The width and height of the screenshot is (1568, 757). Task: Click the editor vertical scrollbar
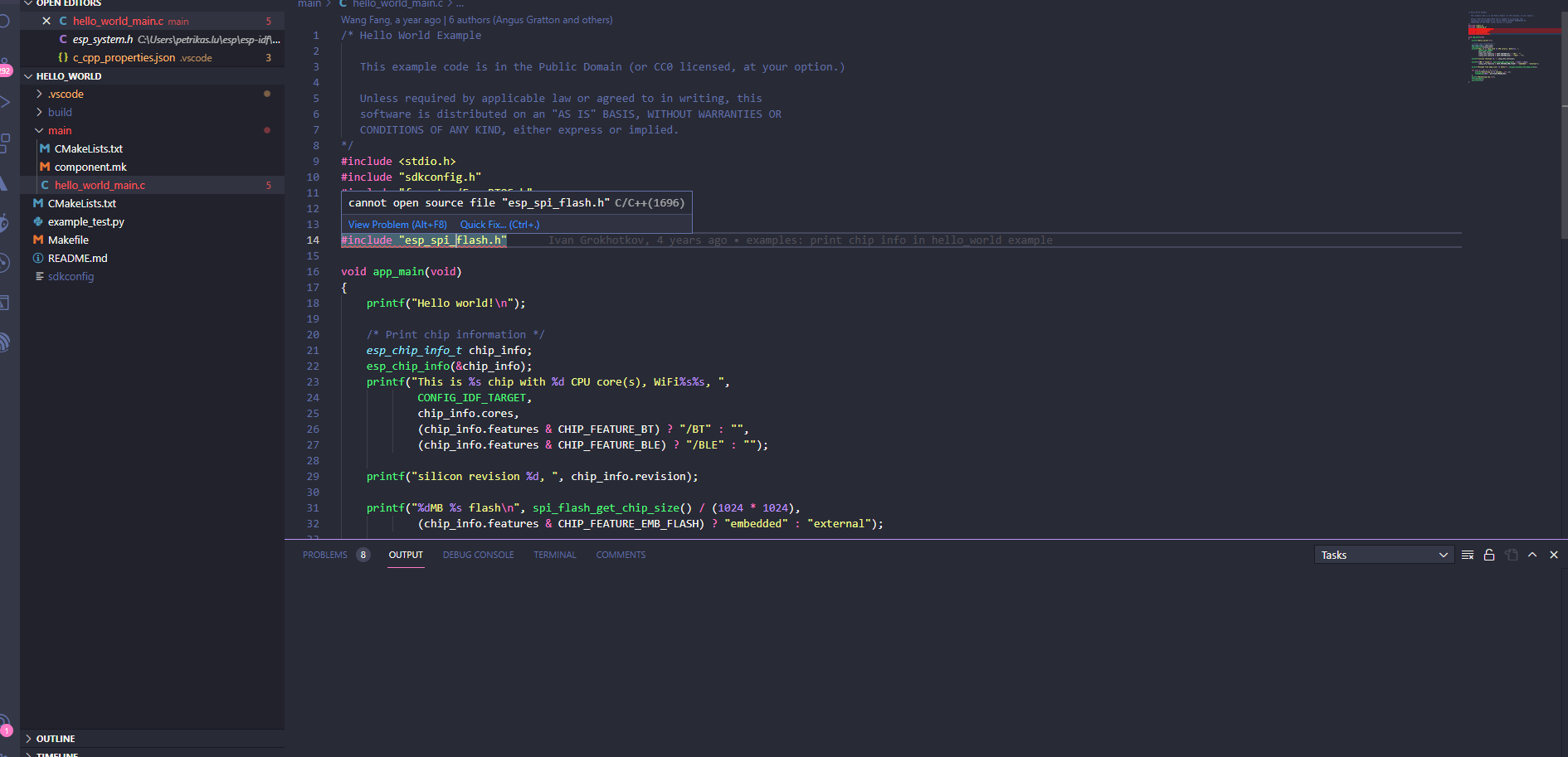click(x=1564, y=124)
